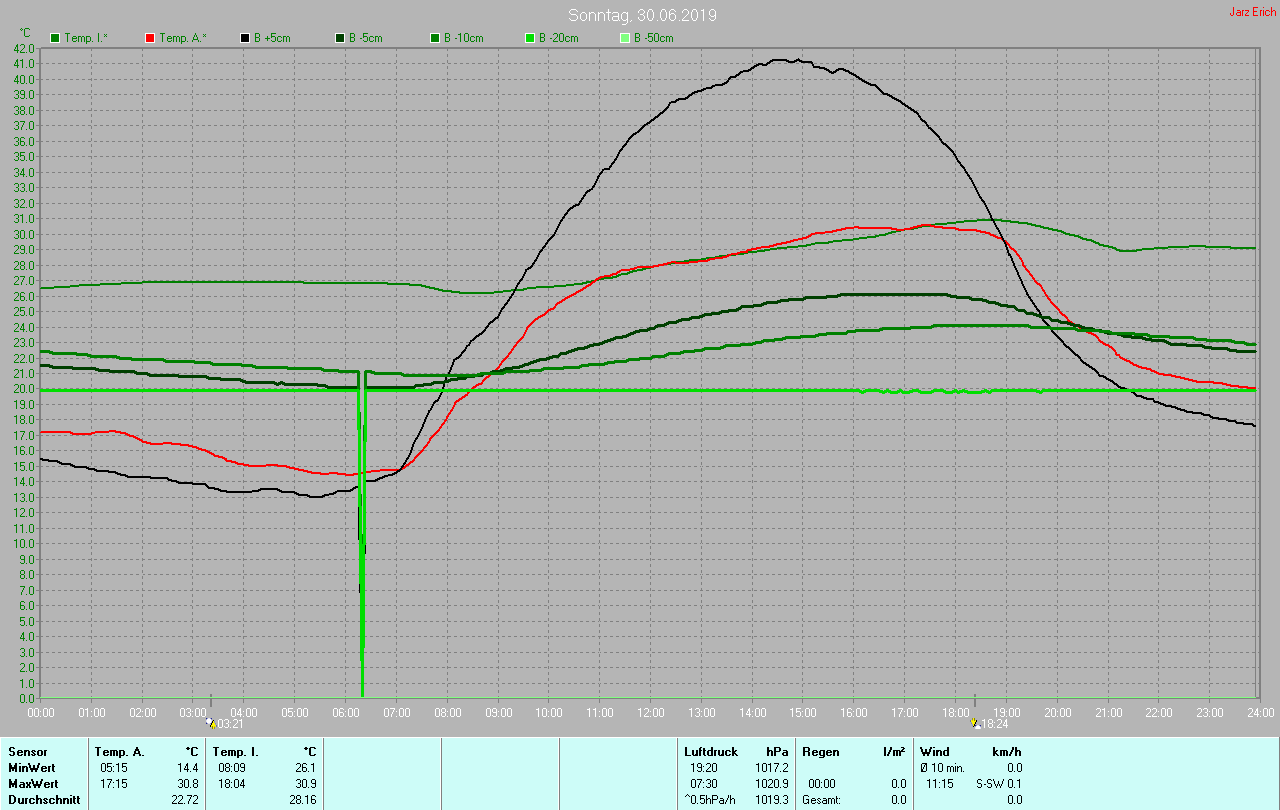Viewport: 1280px width, 810px height.
Task: Click the MinWert row label
Action: 32,767
